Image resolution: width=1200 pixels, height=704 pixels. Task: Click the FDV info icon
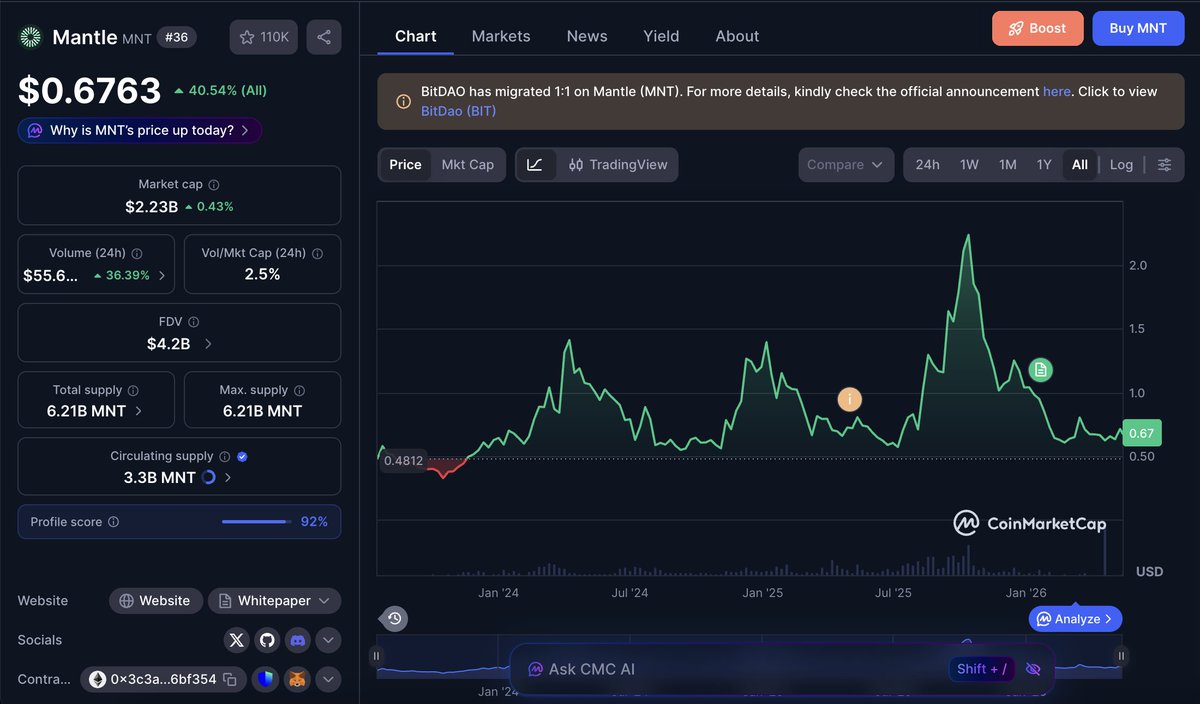(193, 322)
